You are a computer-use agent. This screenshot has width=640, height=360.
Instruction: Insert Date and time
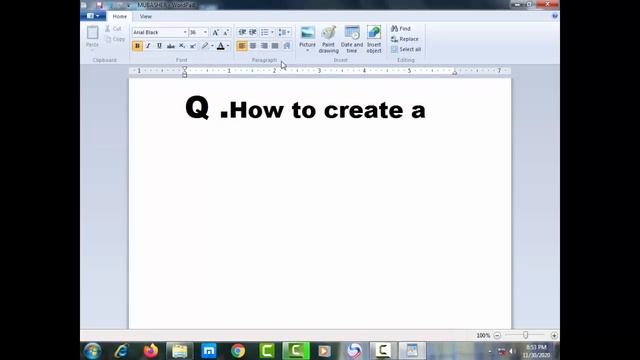pos(352,40)
